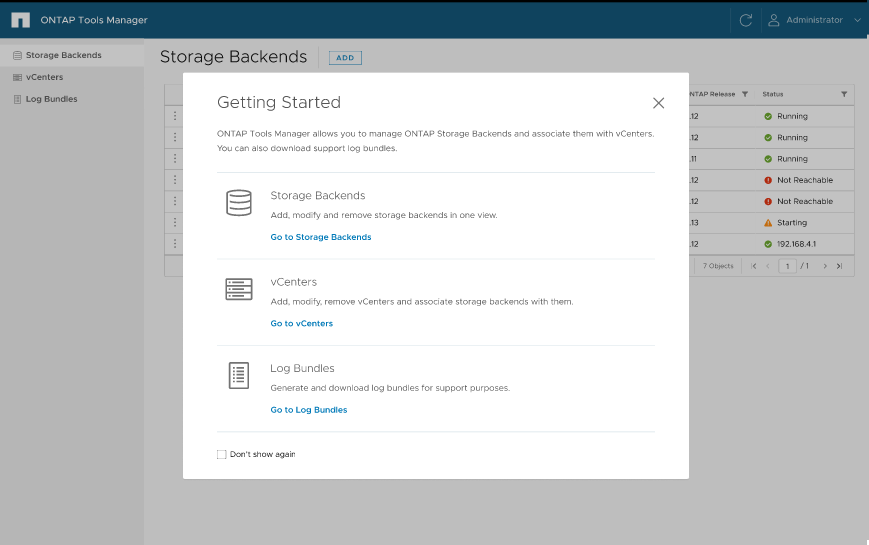Select Storage Backends in the sidebar
869x545 pixels.
coord(63,55)
